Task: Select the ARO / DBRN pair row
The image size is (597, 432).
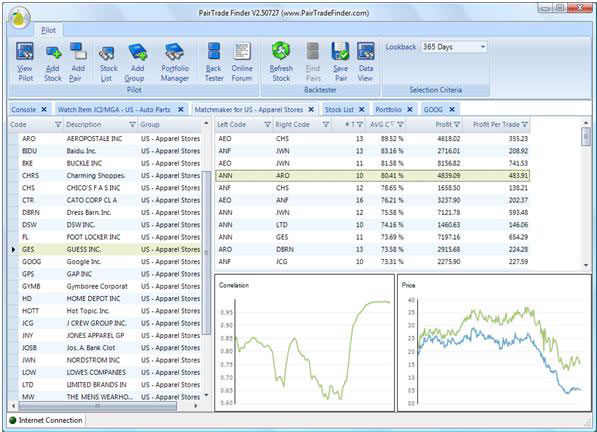Action: (372, 249)
